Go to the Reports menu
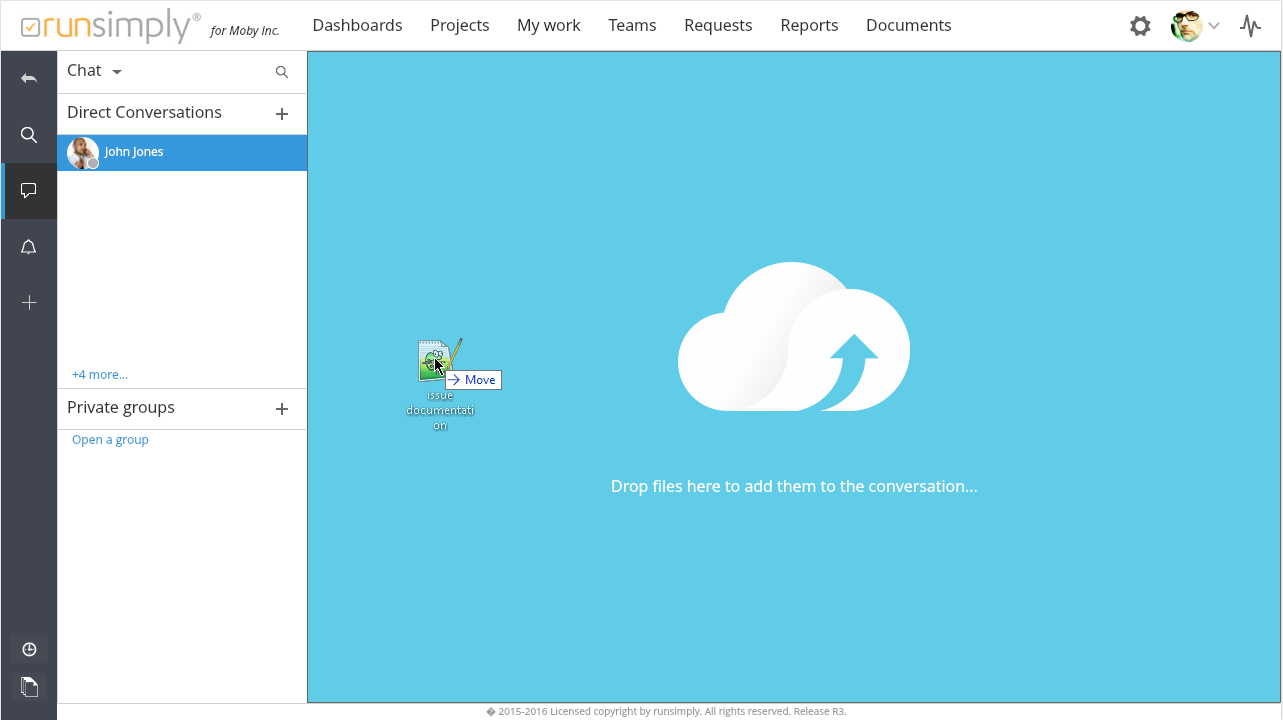Image resolution: width=1283 pixels, height=720 pixels. [809, 25]
